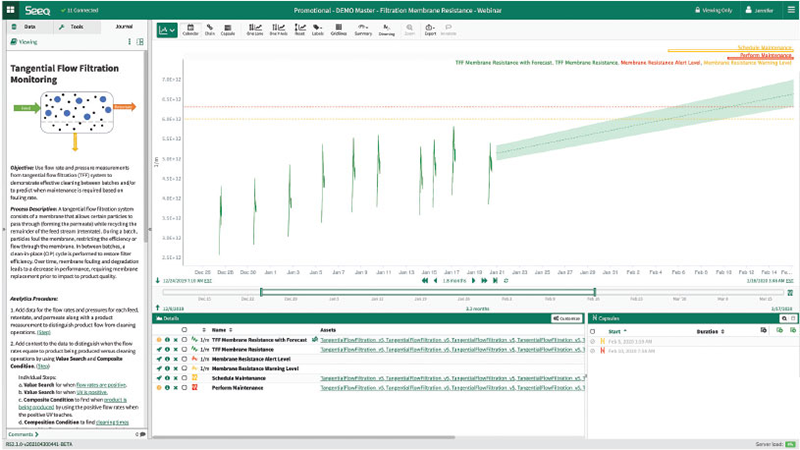Viewport: 800px width, 450px height.
Task: Expand the trend view type dropdown
Action: tap(167, 30)
